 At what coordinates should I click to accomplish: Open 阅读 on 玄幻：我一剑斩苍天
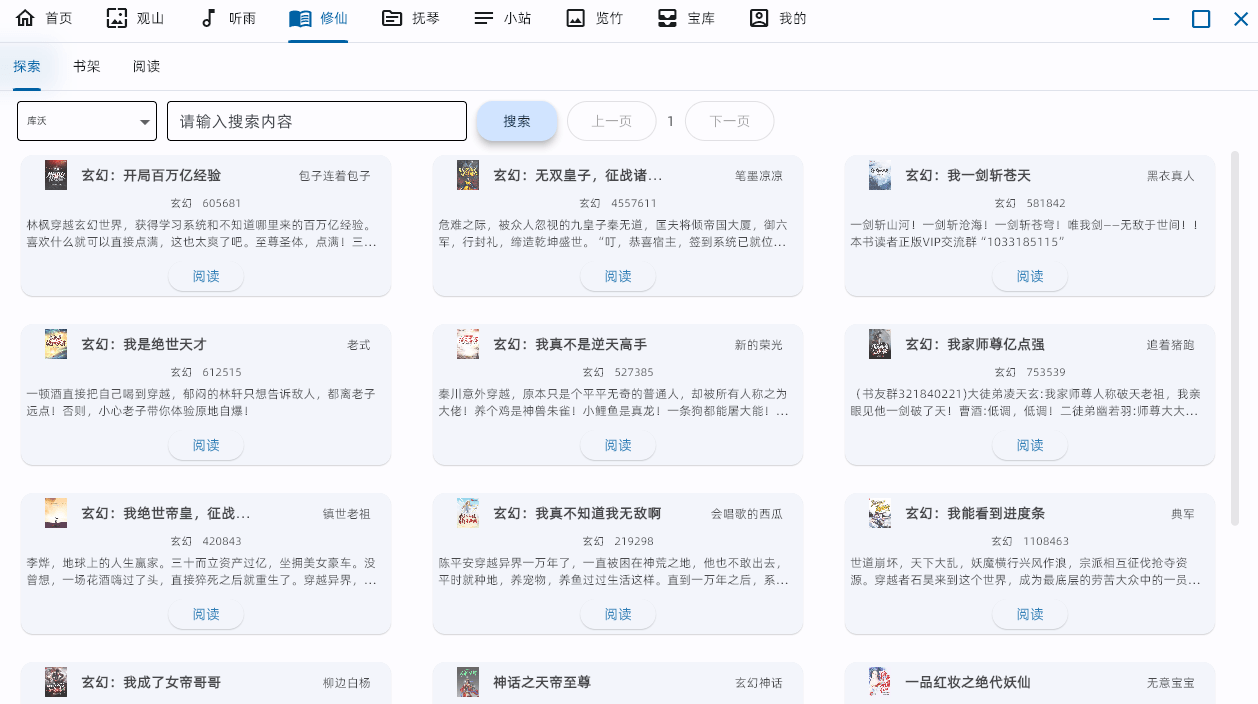coord(1029,276)
